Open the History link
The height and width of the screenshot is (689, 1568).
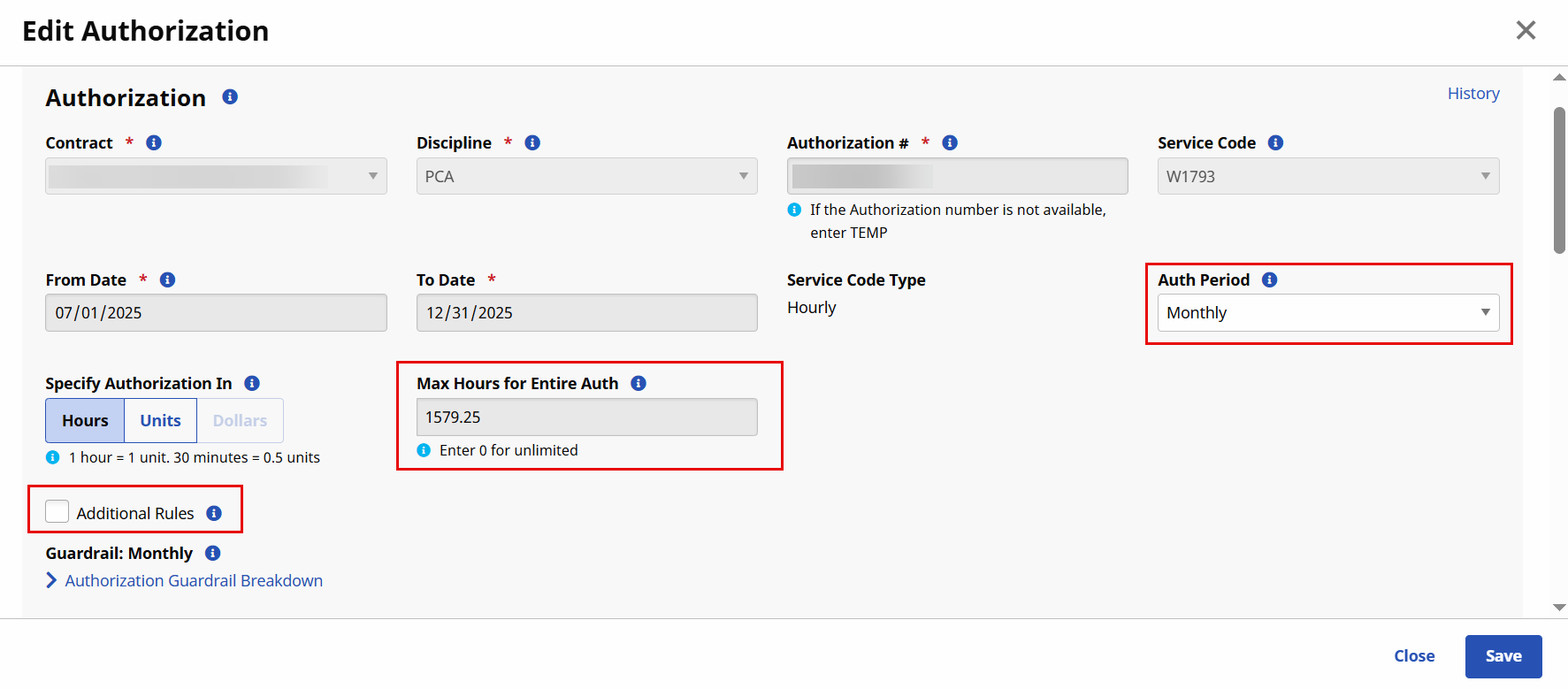point(1472,93)
